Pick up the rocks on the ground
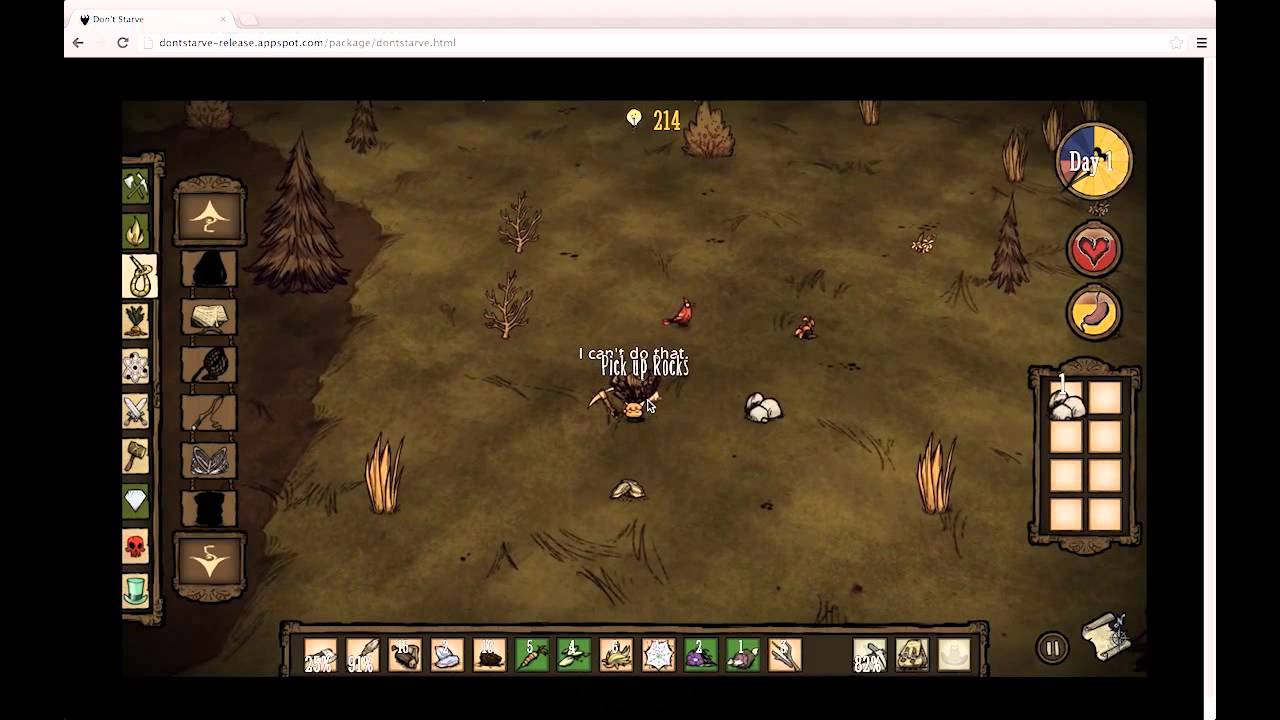This screenshot has height=720, width=1280. (x=763, y=407)
